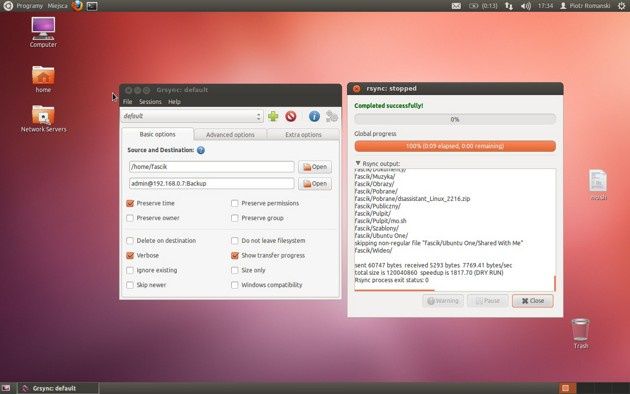This screenshot has width=630, height=394.
Task: Click the Pause button in rsync dialog
Action: (x=487, y=301)
